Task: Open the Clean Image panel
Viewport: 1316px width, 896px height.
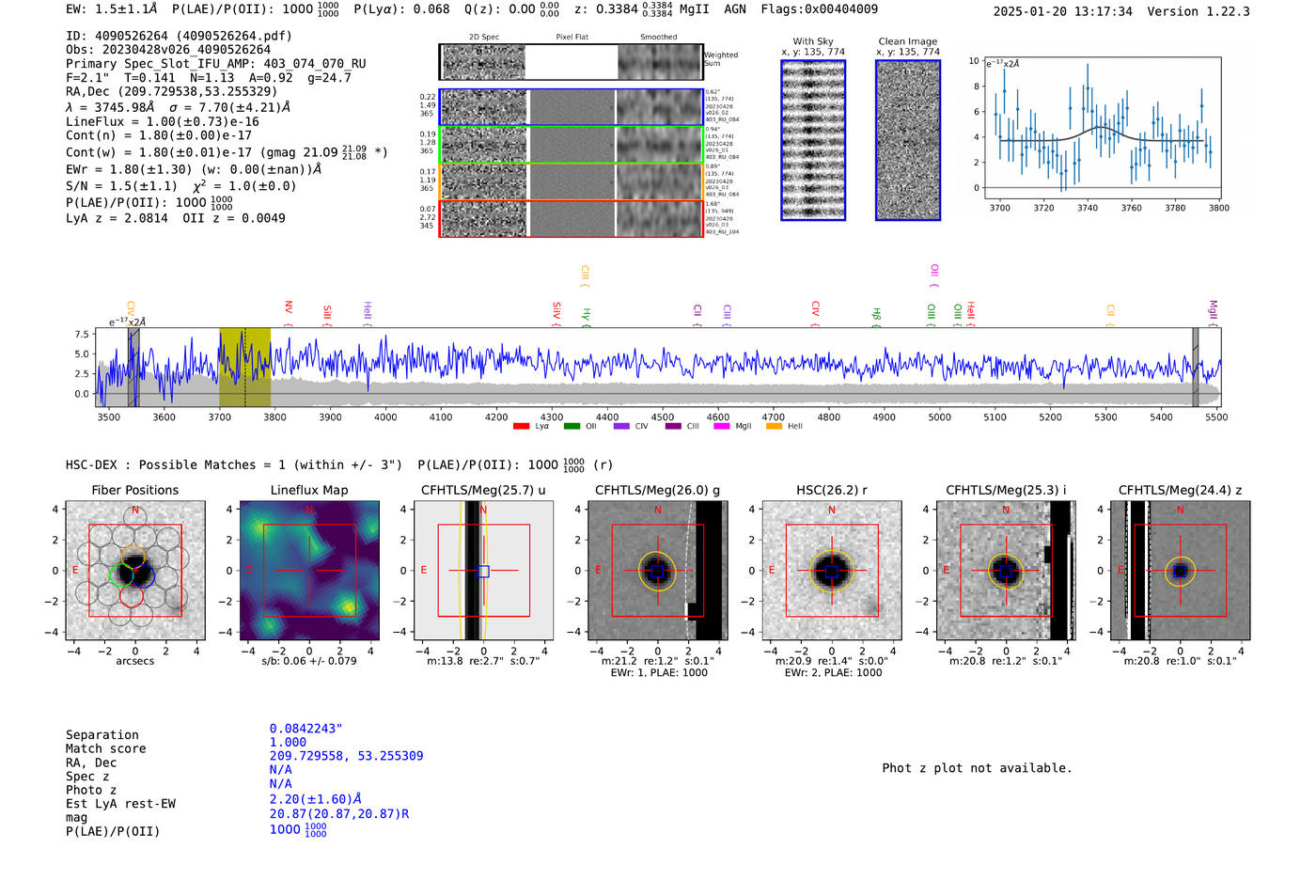Action: pos(908,140)
